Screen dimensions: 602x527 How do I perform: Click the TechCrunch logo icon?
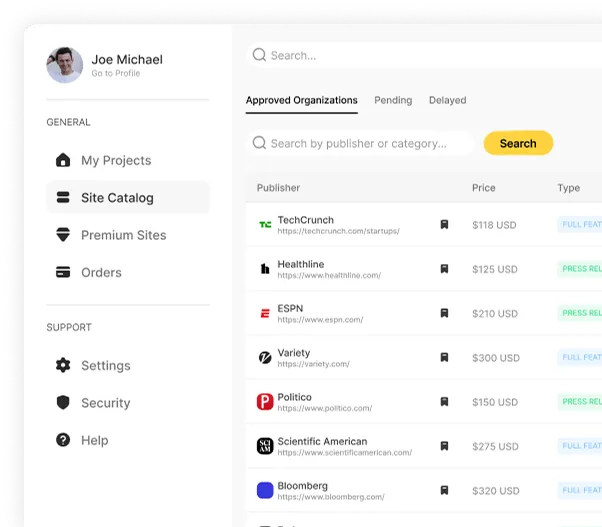pyautogui.click(x=265, y=225)
